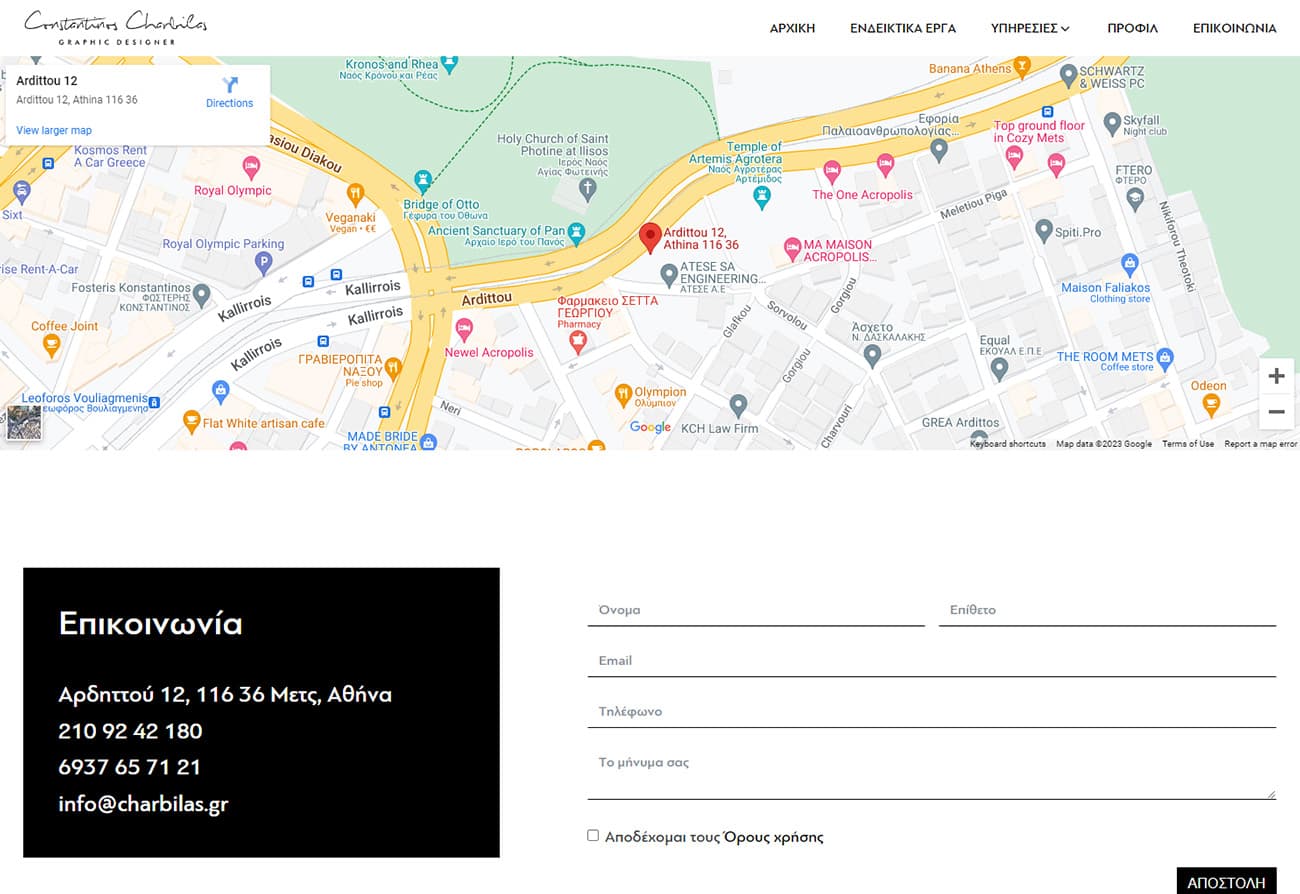Click the Google logo on the map
The width and height of the screenshot is (1300, 894).
[x=651, y=427]
